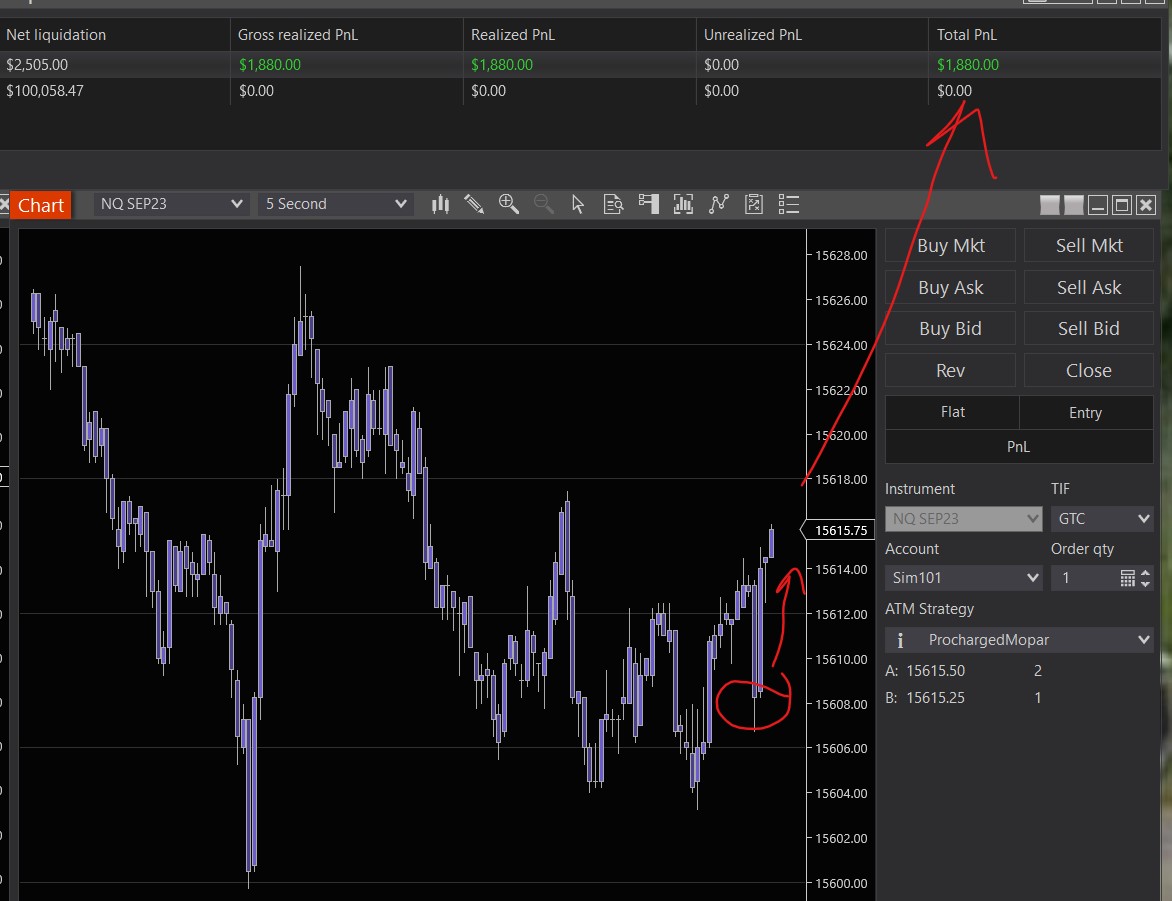Image resolution: width=1172 pixels, height=901 pixels.
Task: Click the greyed Zoom Out magnifier icon
Action: pos(543,204)
